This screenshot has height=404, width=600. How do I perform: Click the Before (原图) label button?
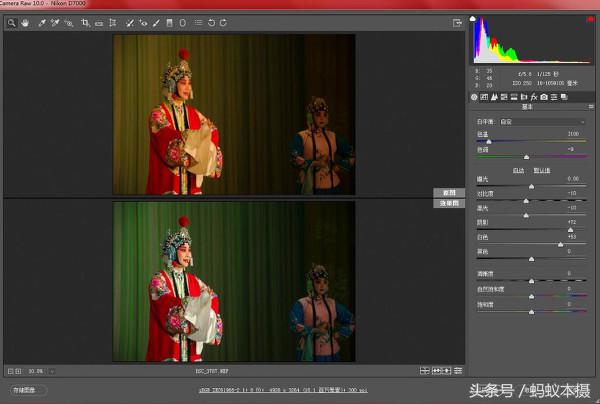449,192
